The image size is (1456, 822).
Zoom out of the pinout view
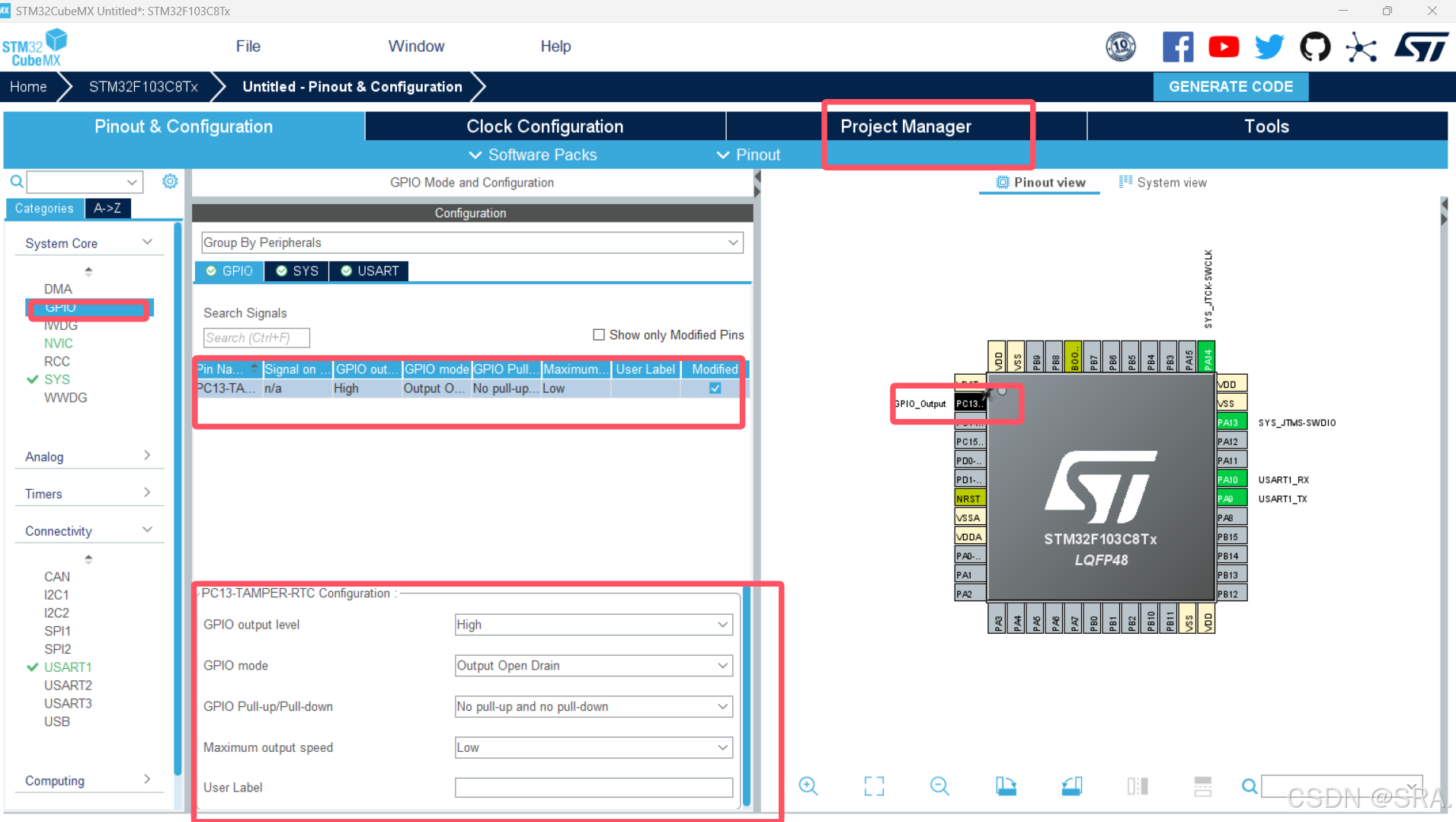pyautogui.click(x=939, y=785)
